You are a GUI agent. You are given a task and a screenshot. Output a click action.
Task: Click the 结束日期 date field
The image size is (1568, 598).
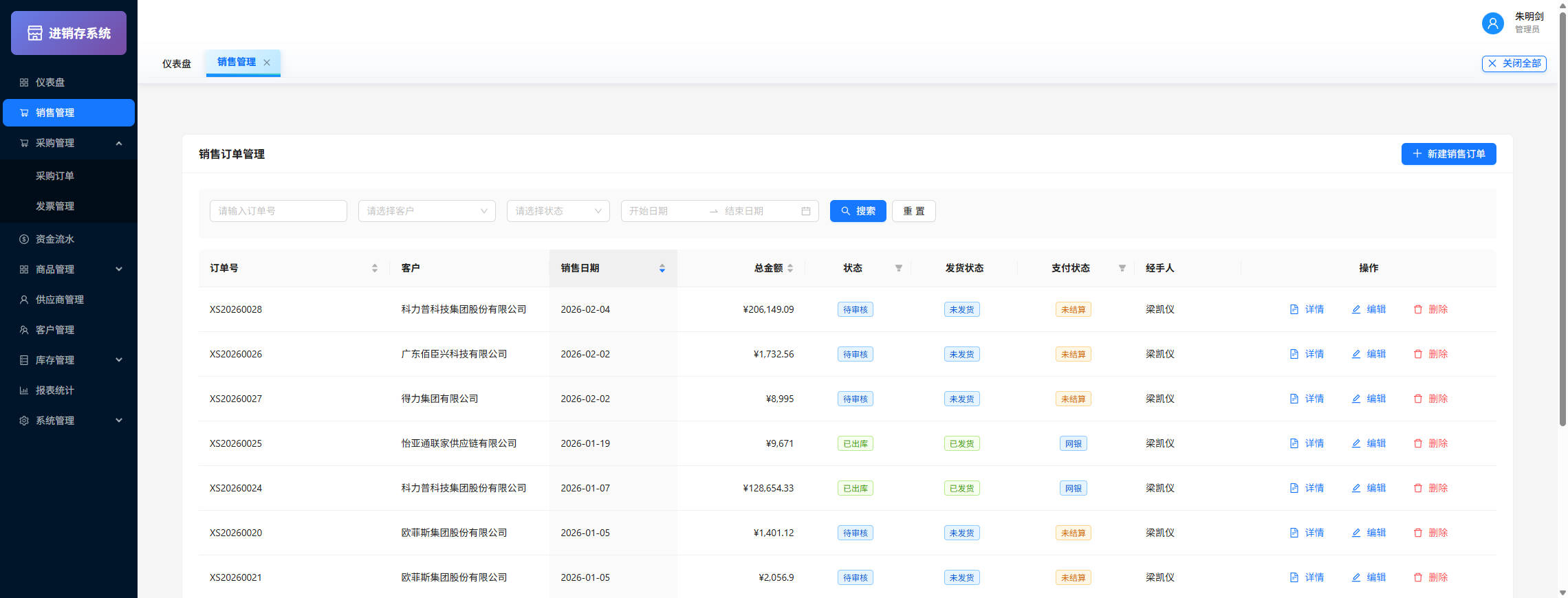760,211
